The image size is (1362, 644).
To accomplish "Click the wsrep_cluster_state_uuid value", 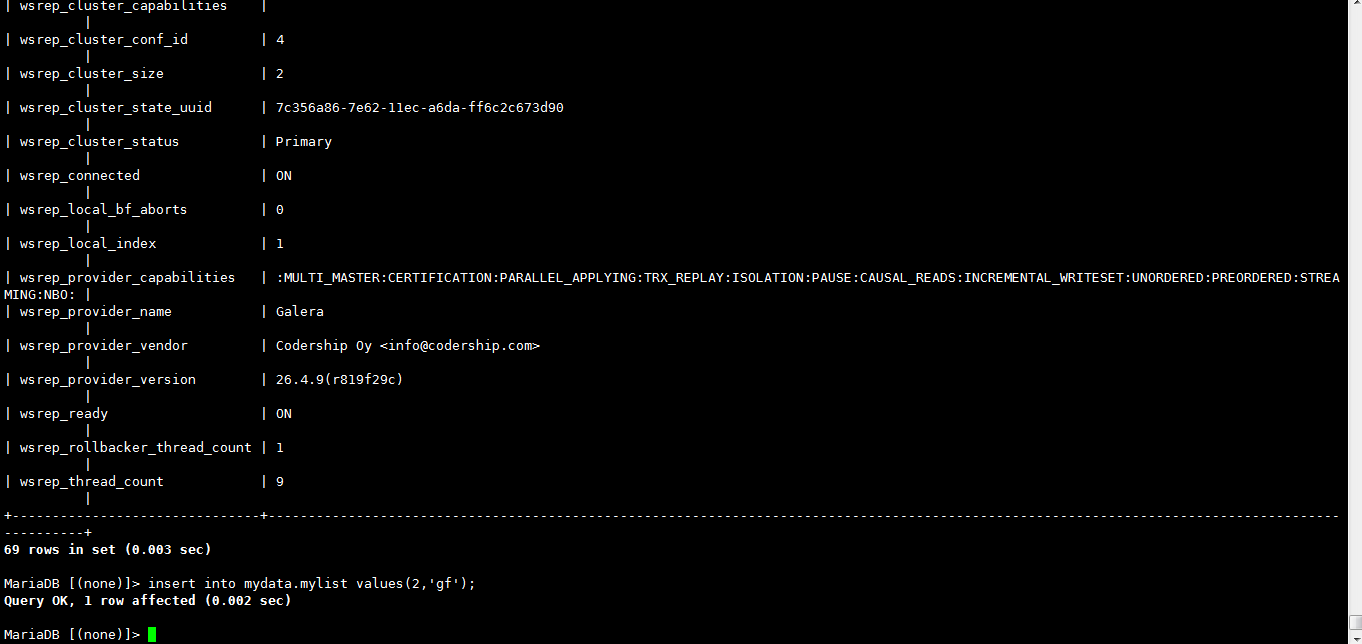I will tap(419, 107).
